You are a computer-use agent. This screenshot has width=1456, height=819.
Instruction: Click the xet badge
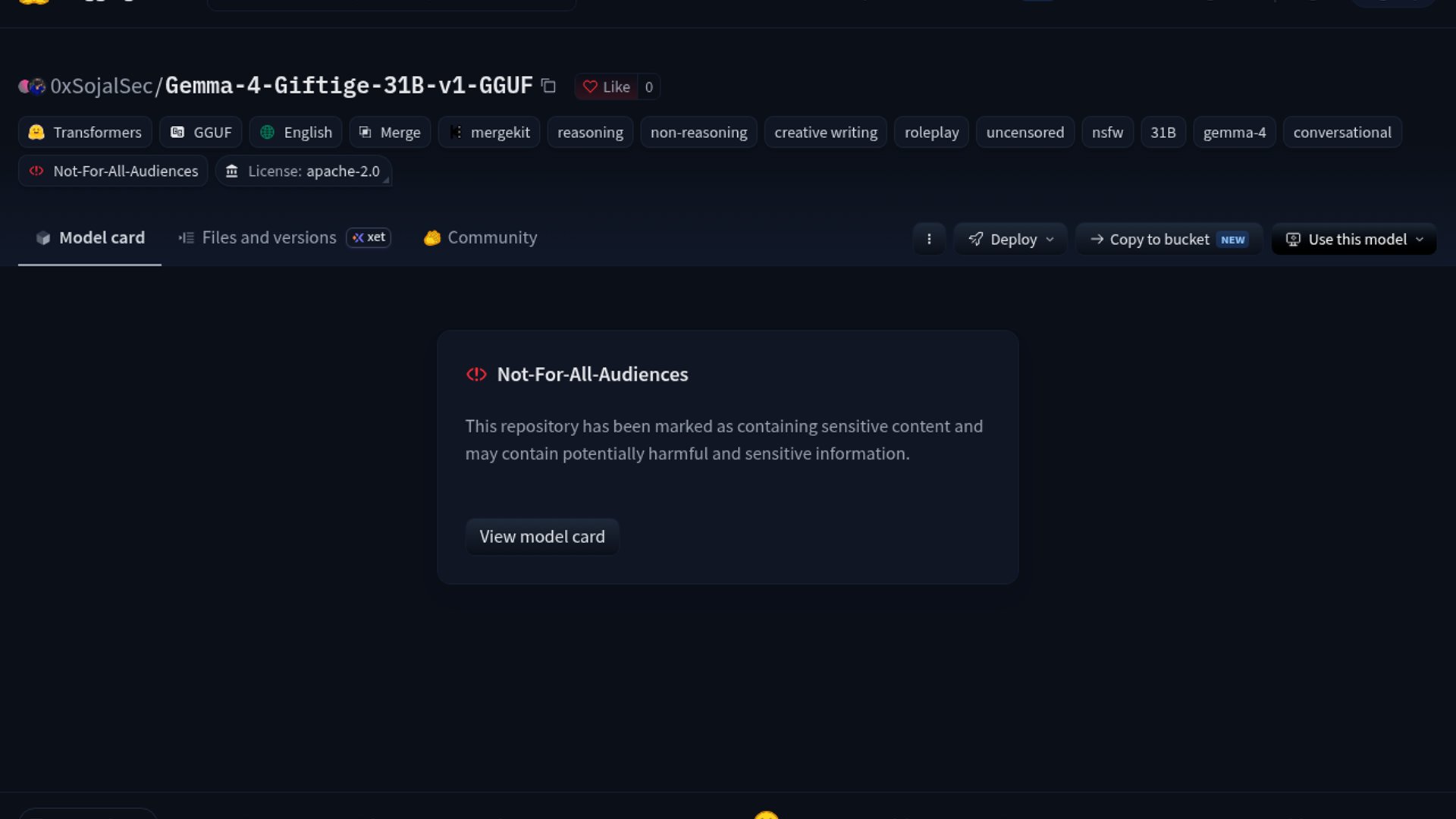pyautogui.click(x=369, y=237)
